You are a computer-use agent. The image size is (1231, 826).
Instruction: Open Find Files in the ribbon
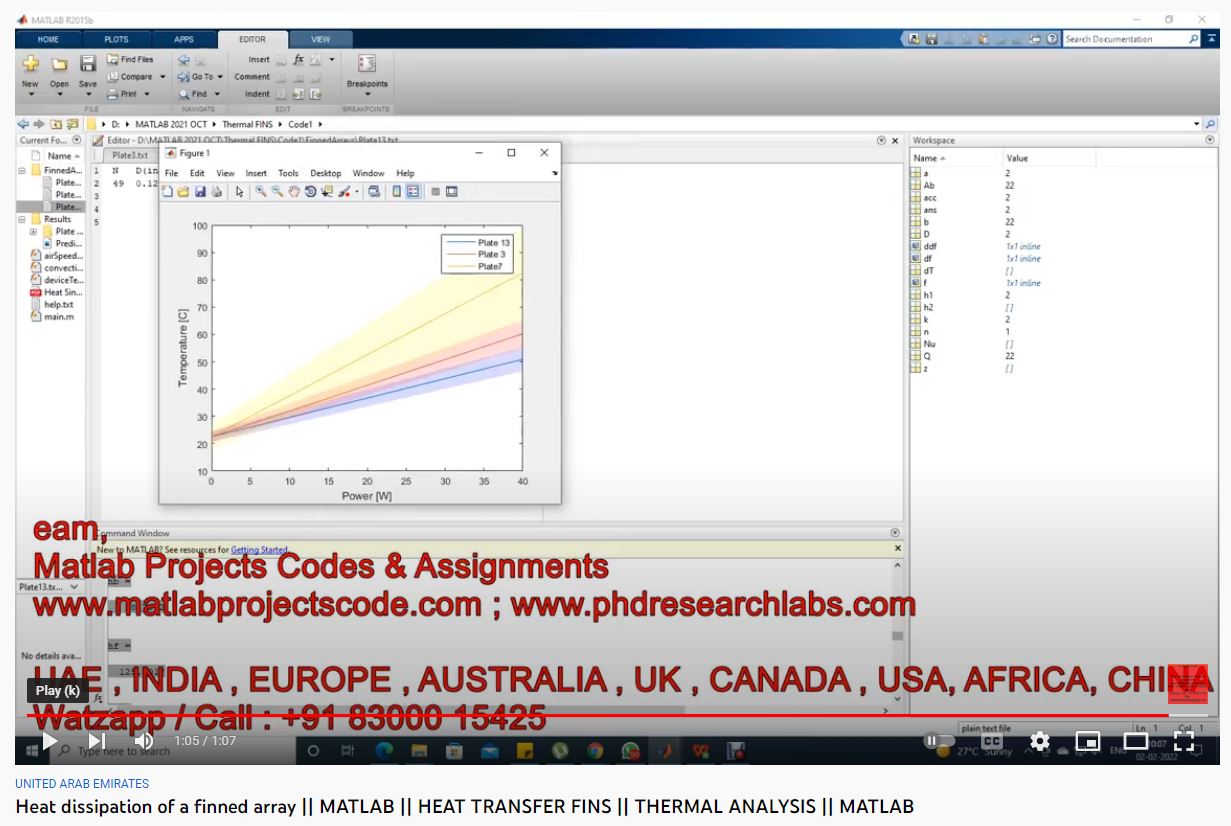[131, 60]
